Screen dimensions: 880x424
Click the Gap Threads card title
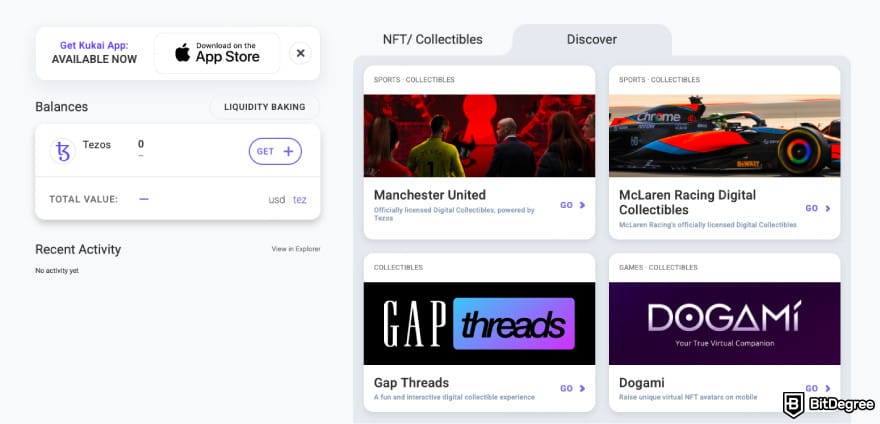click(411, 382)
